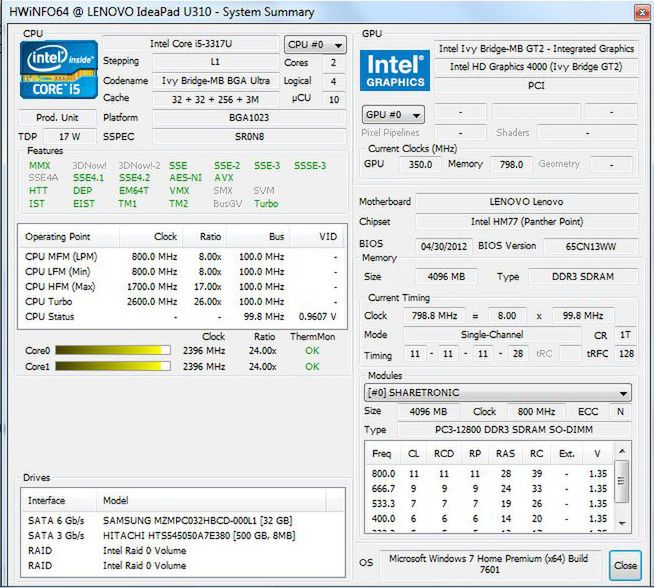The height and width of the screenshot is (588, 654).
Task: Click the VMX feature flag
Action: [179, 191]
